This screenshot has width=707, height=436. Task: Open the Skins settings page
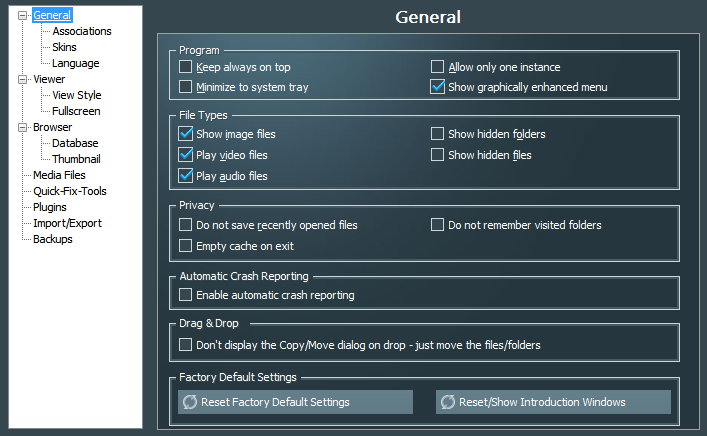64,47
